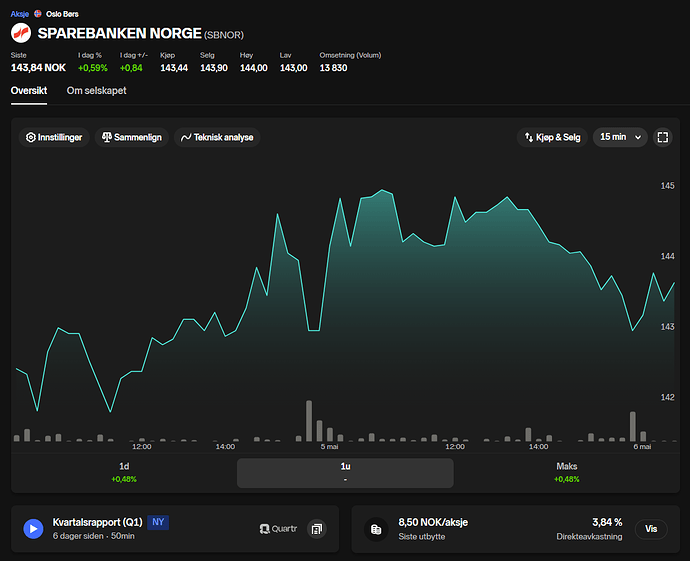The image size is (690, 561).
Task: Click the +0,59% daily change value
Action: click(92, 68)
